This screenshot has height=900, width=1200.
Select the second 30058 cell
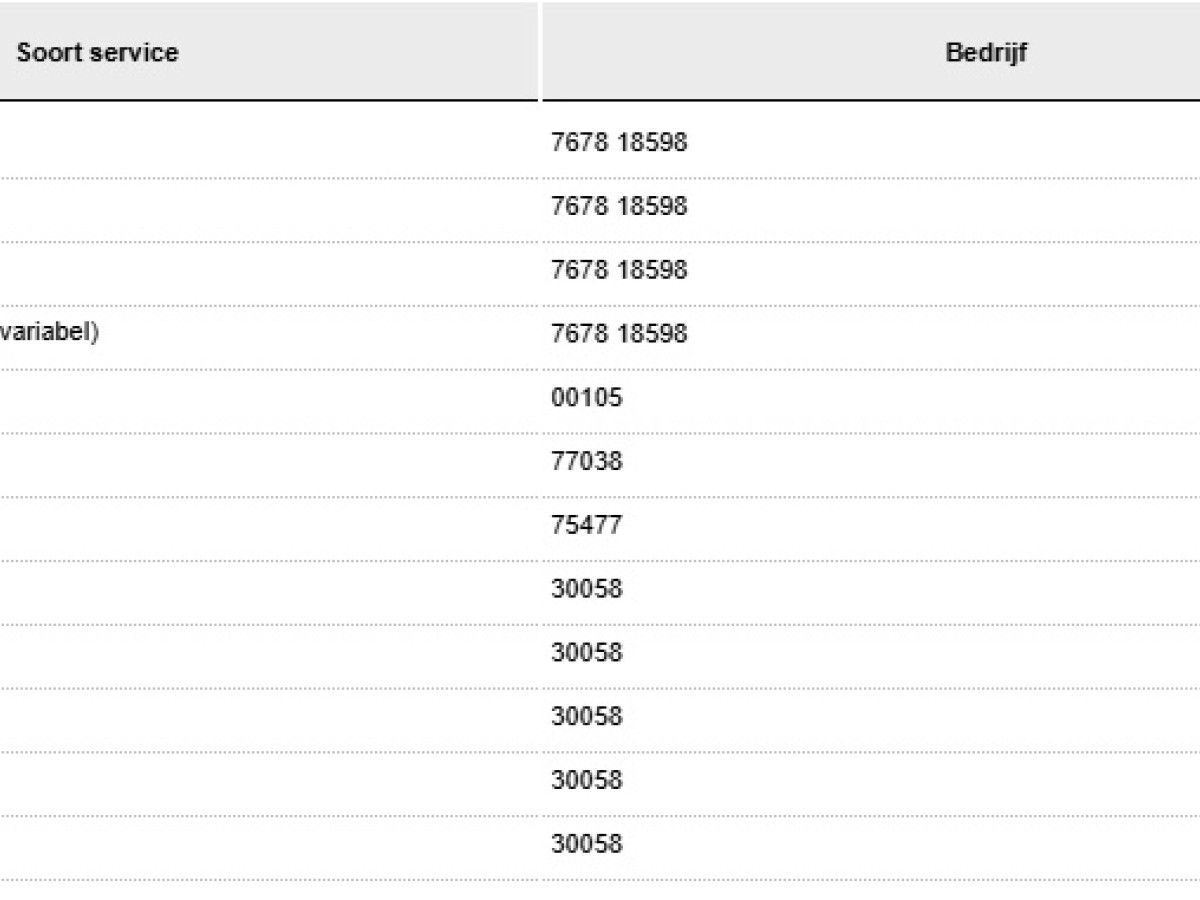(x=586, y=653)
